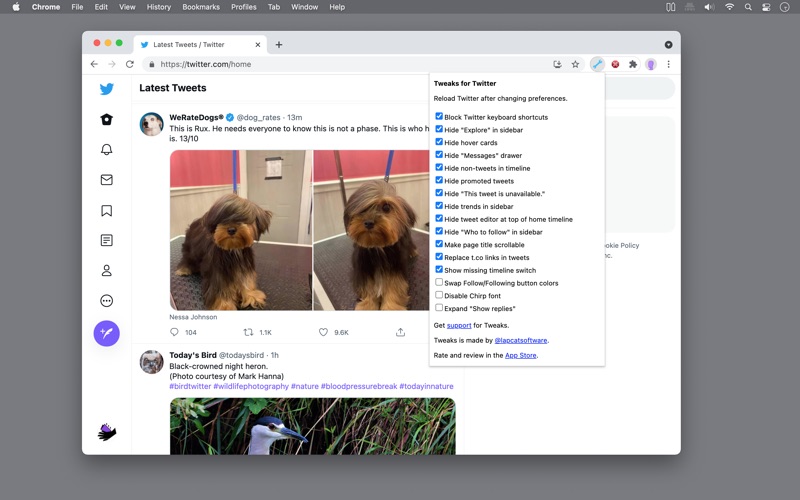Viewport: 800px width, 500px height.
Task: Toggle Hide trends in sidebar
Action: (439, 206)
